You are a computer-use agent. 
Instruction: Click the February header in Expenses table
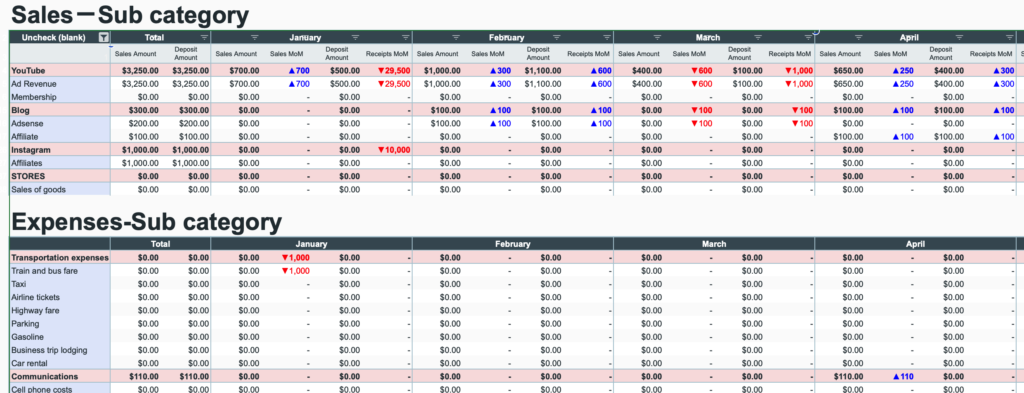513,244
